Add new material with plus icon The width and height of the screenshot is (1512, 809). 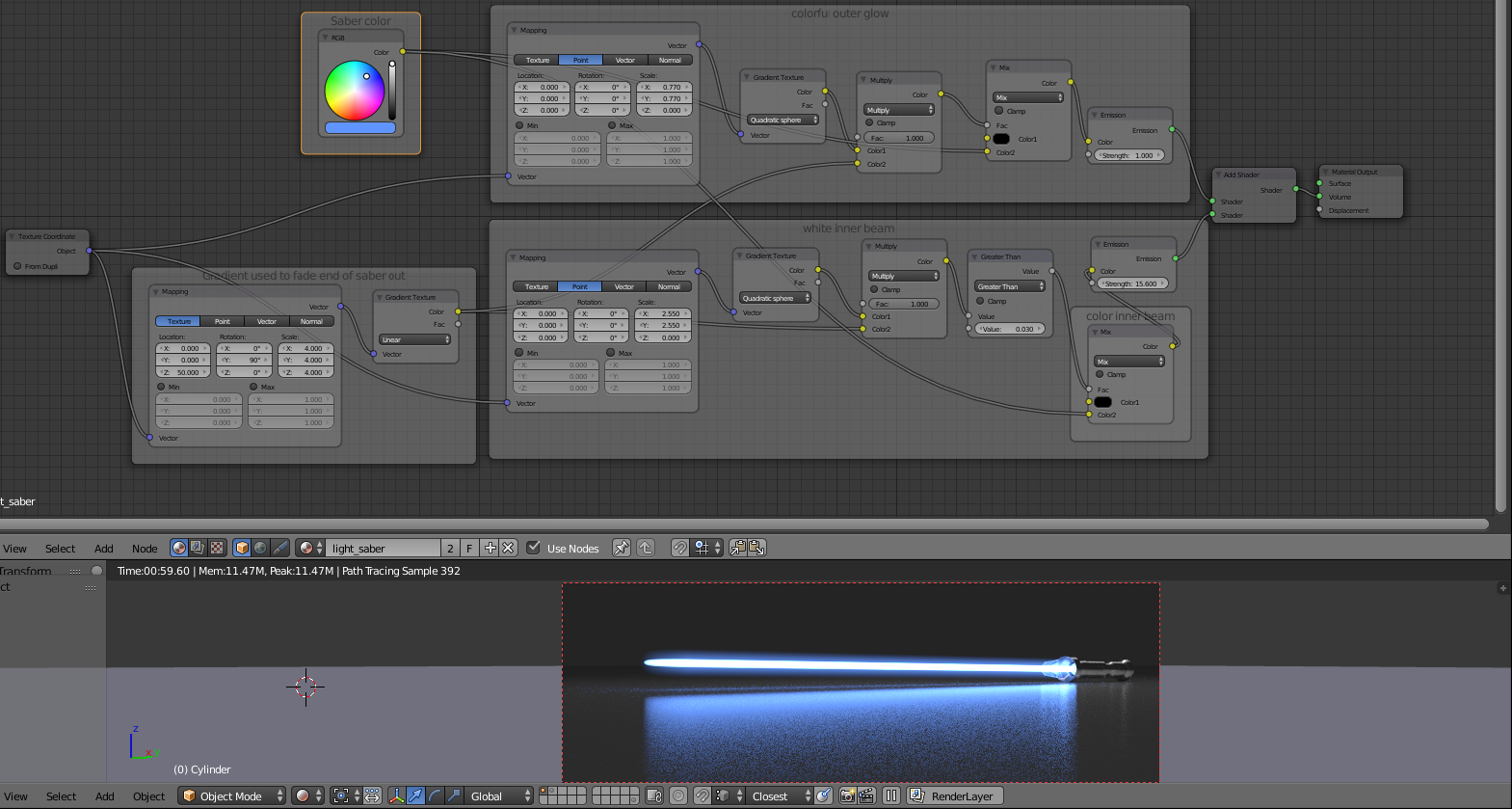click(x=490, y=548)
